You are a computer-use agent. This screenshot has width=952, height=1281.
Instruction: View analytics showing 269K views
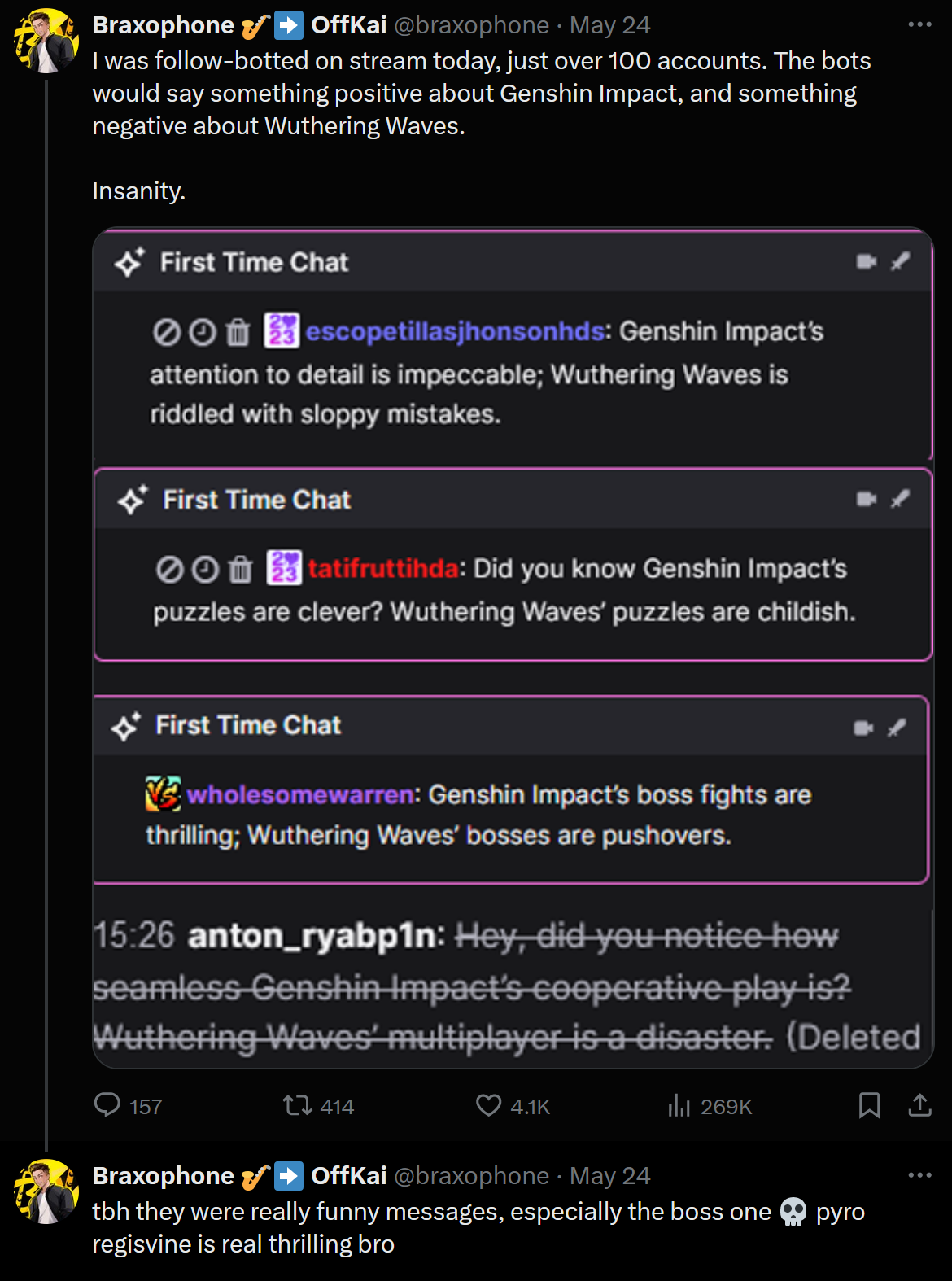[x=679, y=1105]
